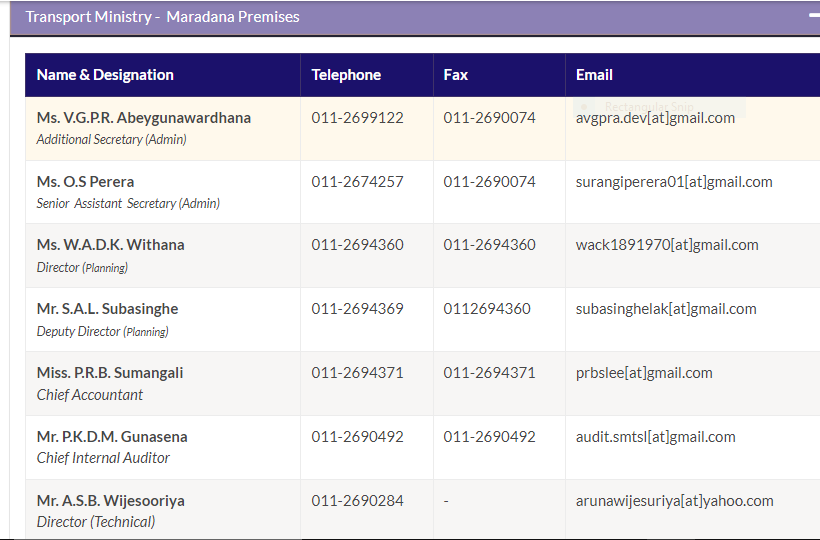This screenshot has height=540, width=820.
Task: Click the Transport Ministry - Maradana Premises header
Action: click(162, 17)
